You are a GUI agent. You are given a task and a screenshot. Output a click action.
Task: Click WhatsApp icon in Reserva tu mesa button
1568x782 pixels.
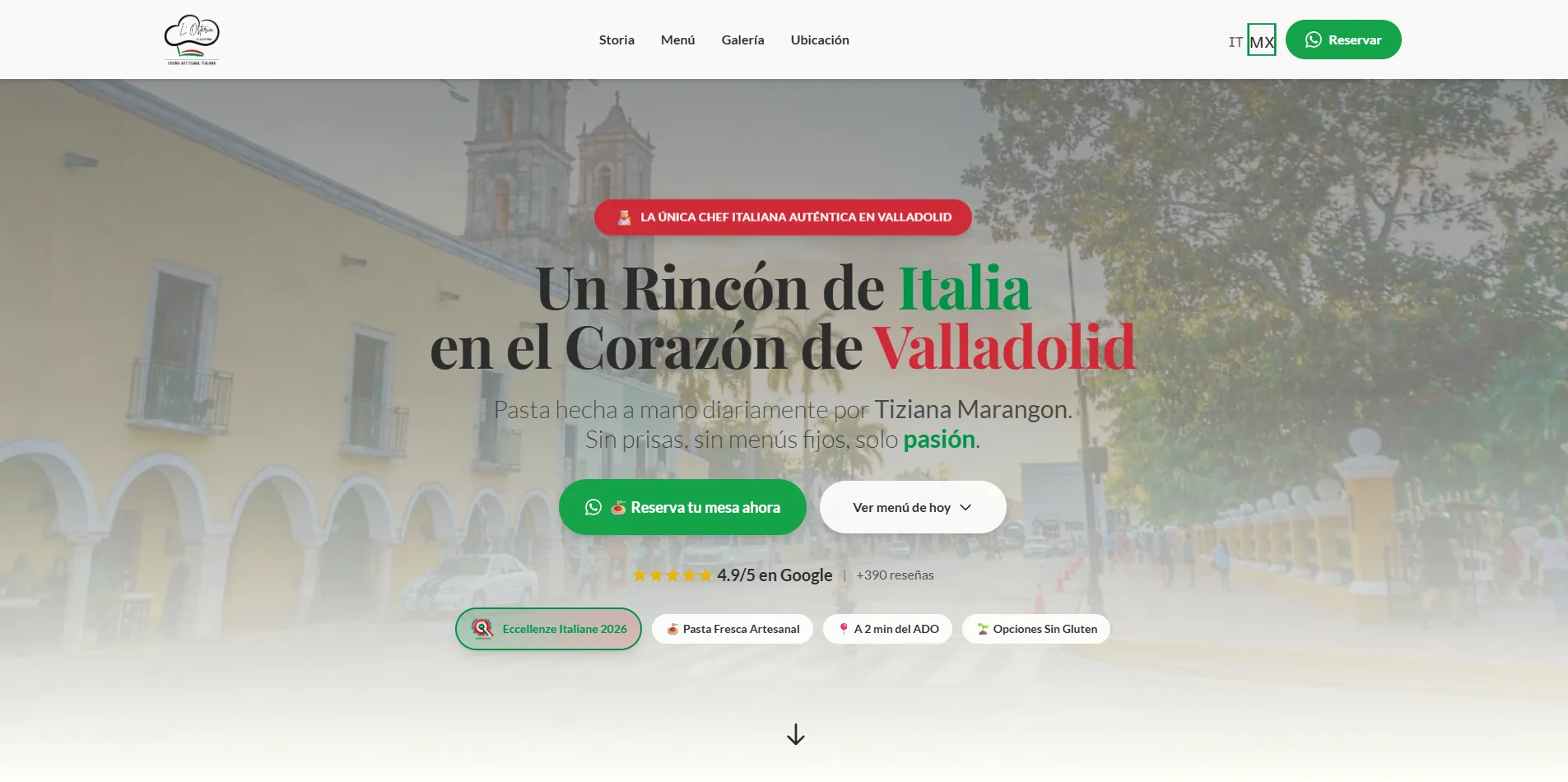pyautogui.click(x=593, y=507)
